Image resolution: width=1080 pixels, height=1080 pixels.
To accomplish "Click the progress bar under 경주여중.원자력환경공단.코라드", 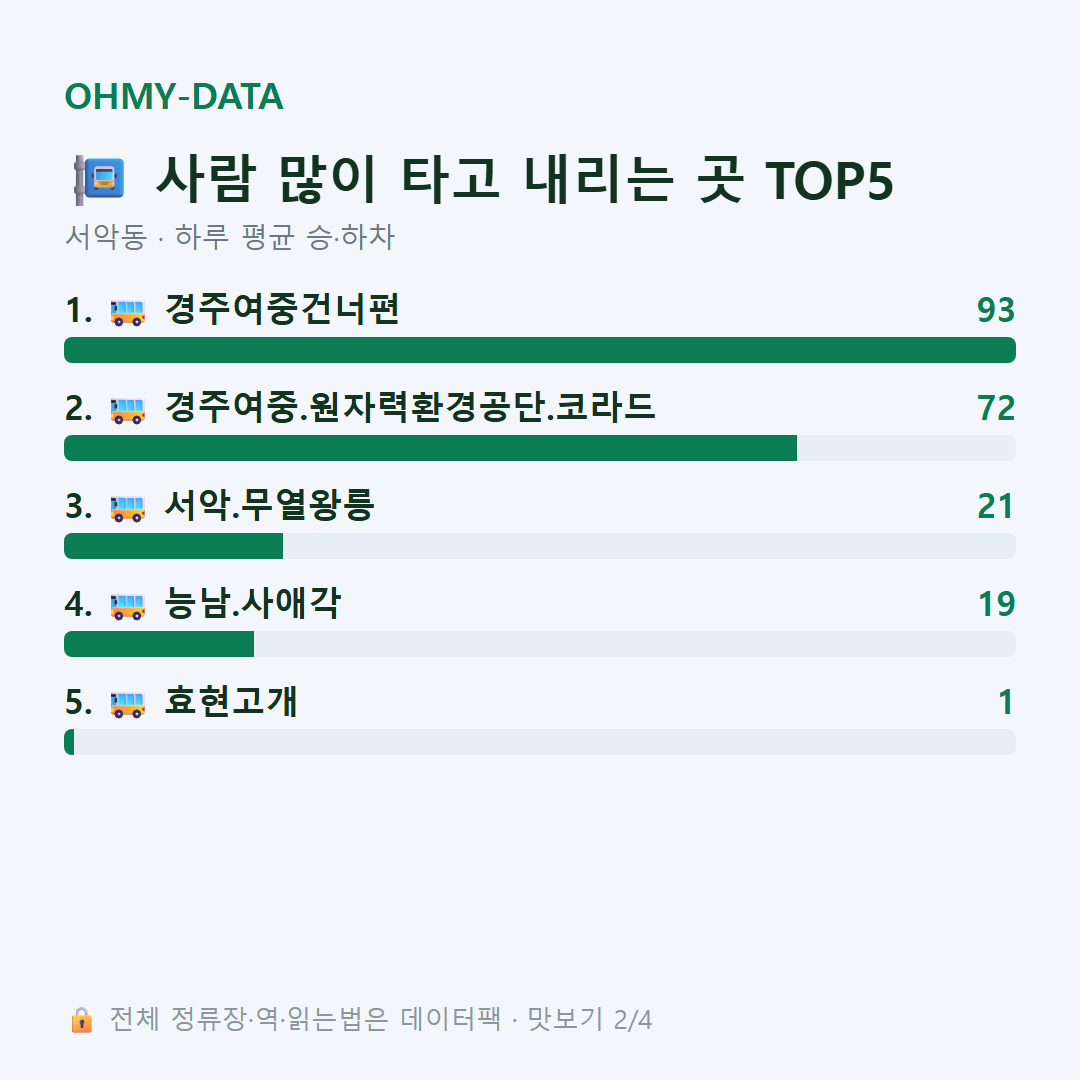I will [x=540, y=448].
